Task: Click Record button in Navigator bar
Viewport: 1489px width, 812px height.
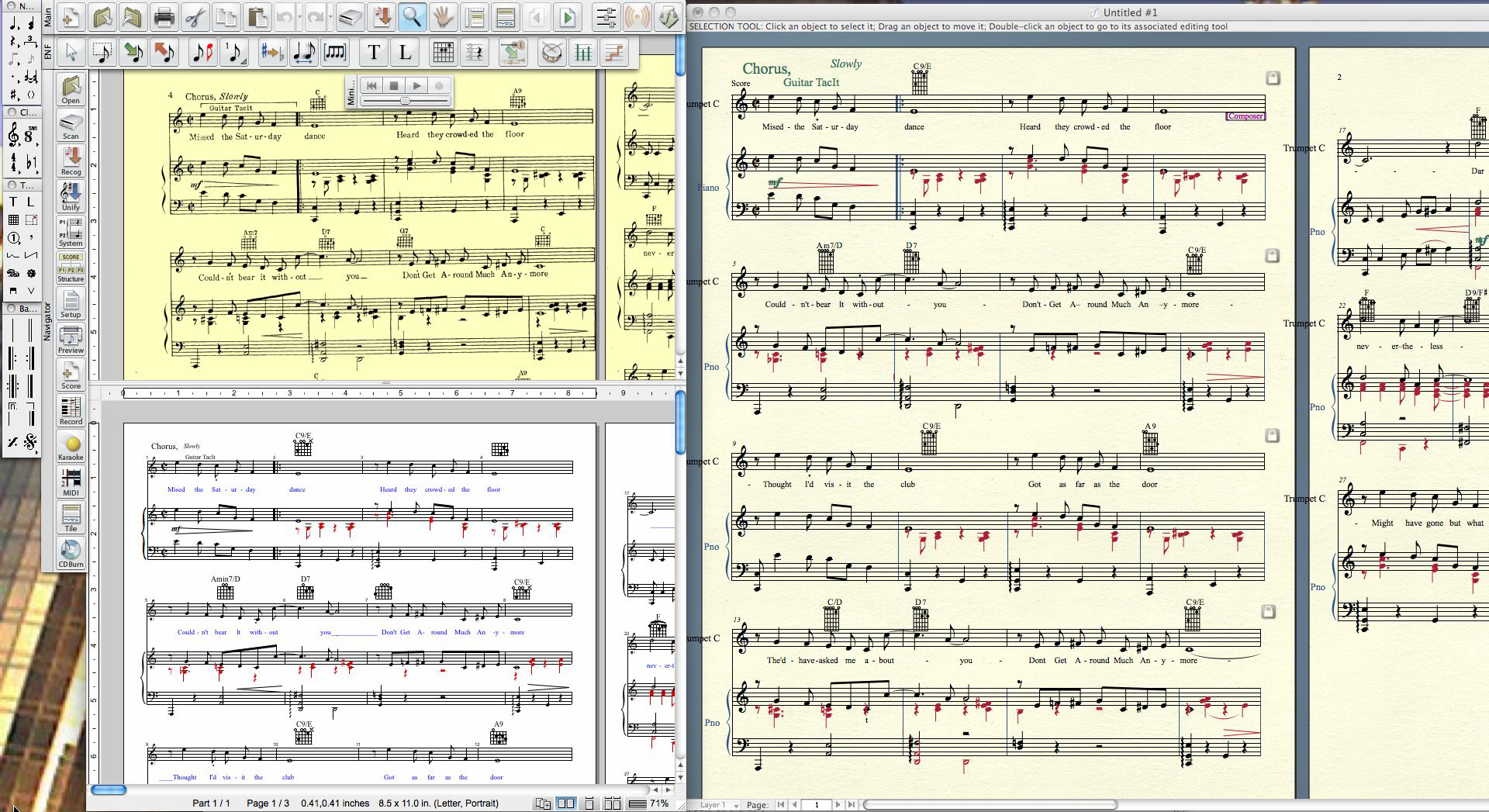Action: (x=71, y=411)
